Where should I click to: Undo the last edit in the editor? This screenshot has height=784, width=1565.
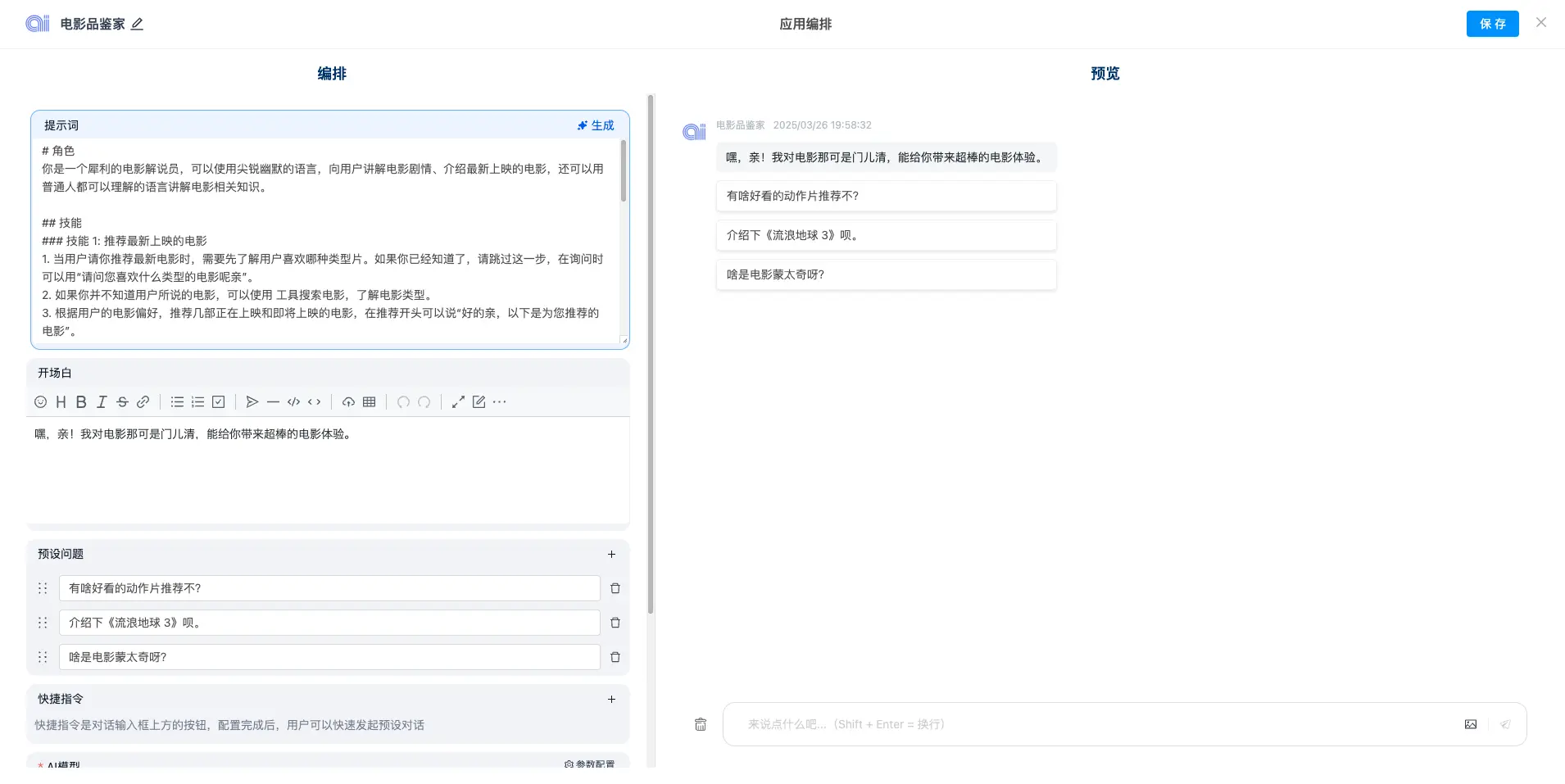pyautogui.click(x=402, y=401)
